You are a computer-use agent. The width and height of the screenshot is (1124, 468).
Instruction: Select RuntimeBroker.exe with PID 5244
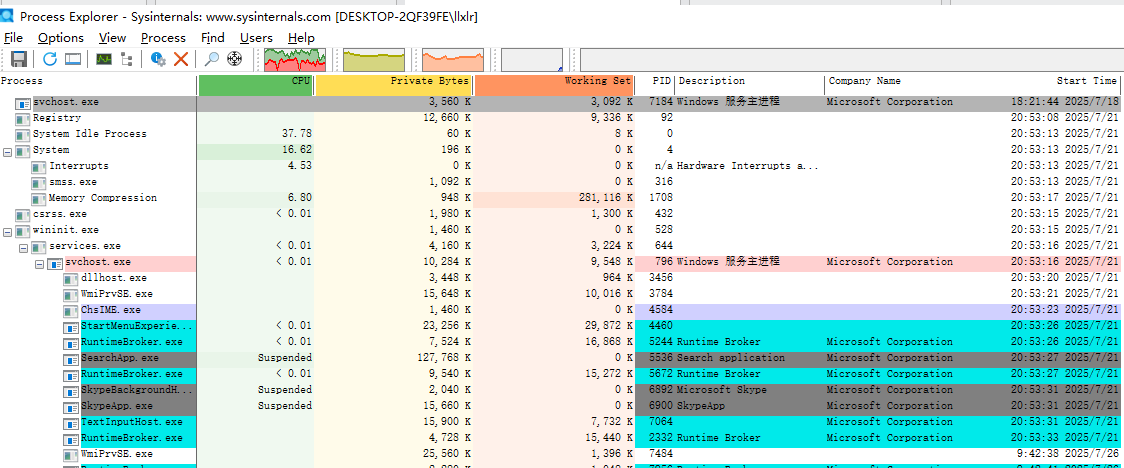(x=562, y=343)
